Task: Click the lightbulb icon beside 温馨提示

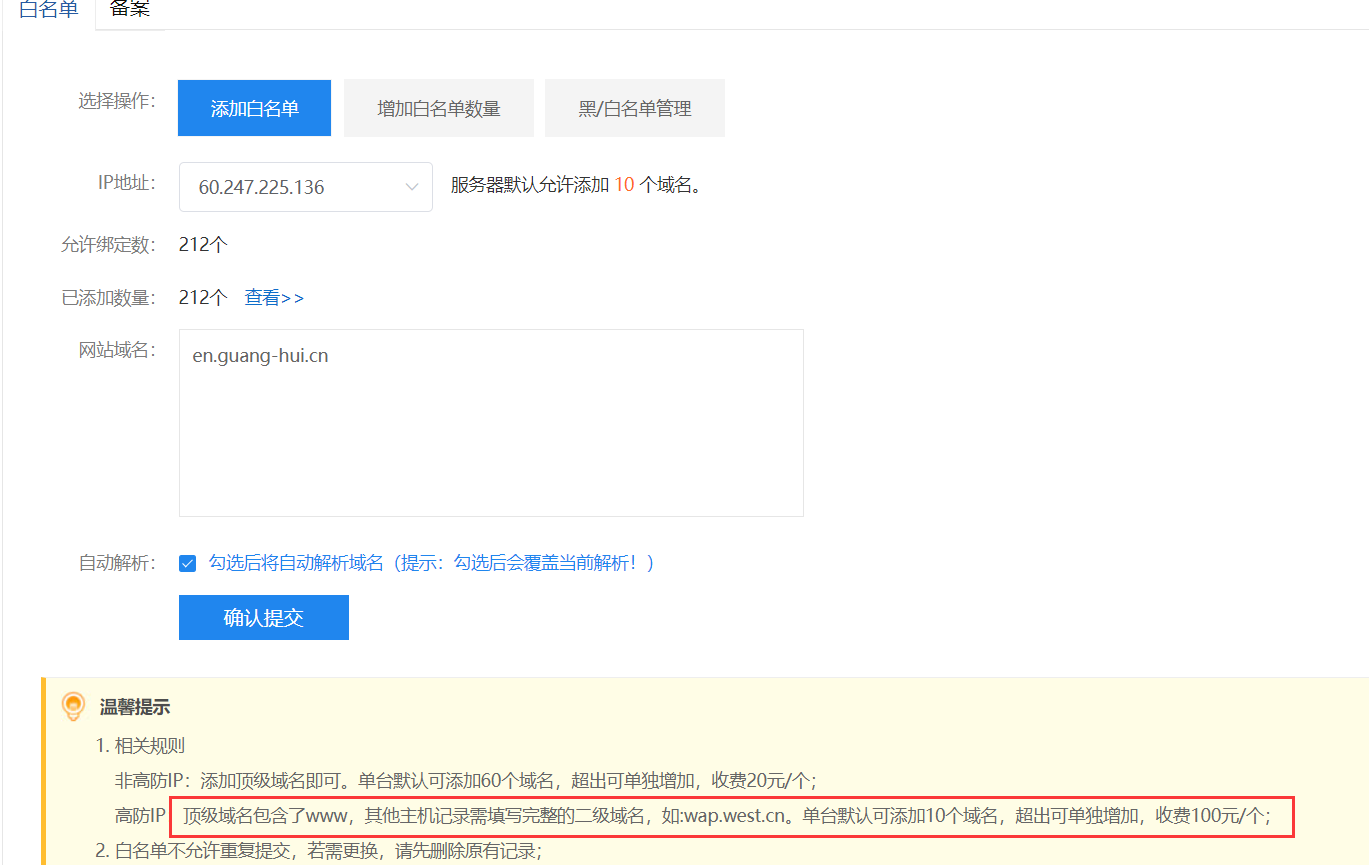Action: tap(73, 706)
